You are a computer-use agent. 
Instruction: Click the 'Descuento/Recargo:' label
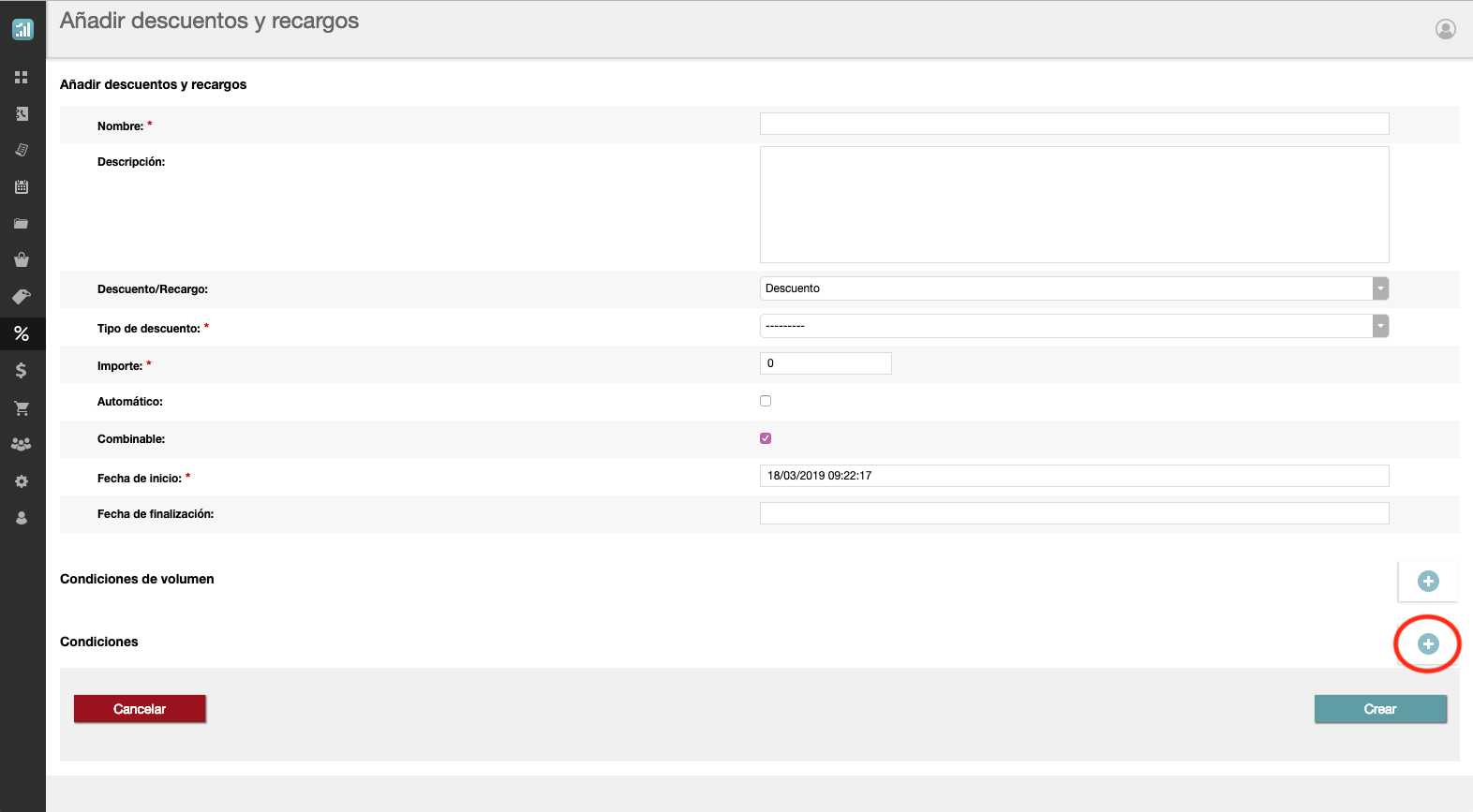click(153, 289)
